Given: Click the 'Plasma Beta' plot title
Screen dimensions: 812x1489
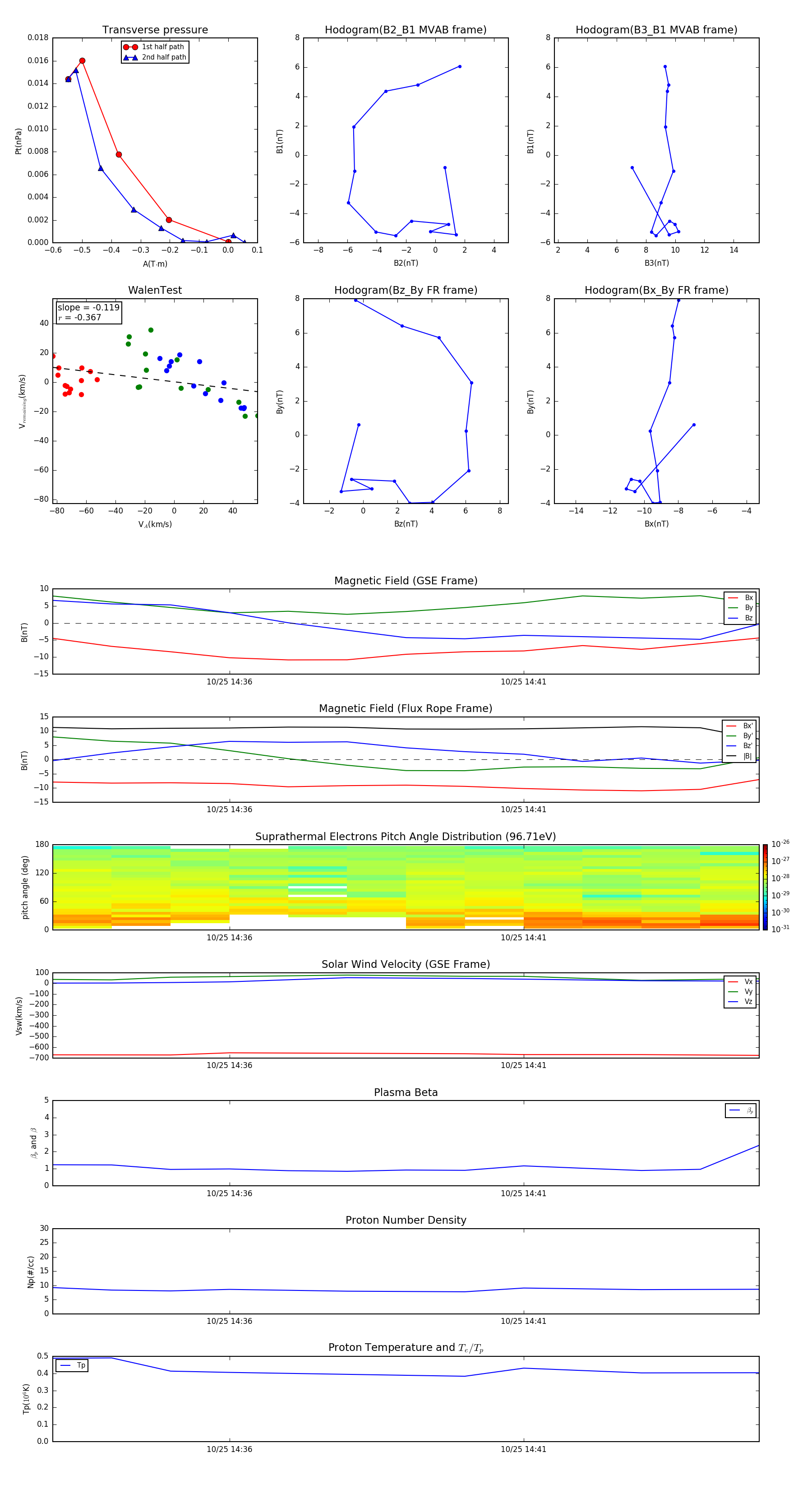Looking at the screenshot, I should (x=406, y=1092).
